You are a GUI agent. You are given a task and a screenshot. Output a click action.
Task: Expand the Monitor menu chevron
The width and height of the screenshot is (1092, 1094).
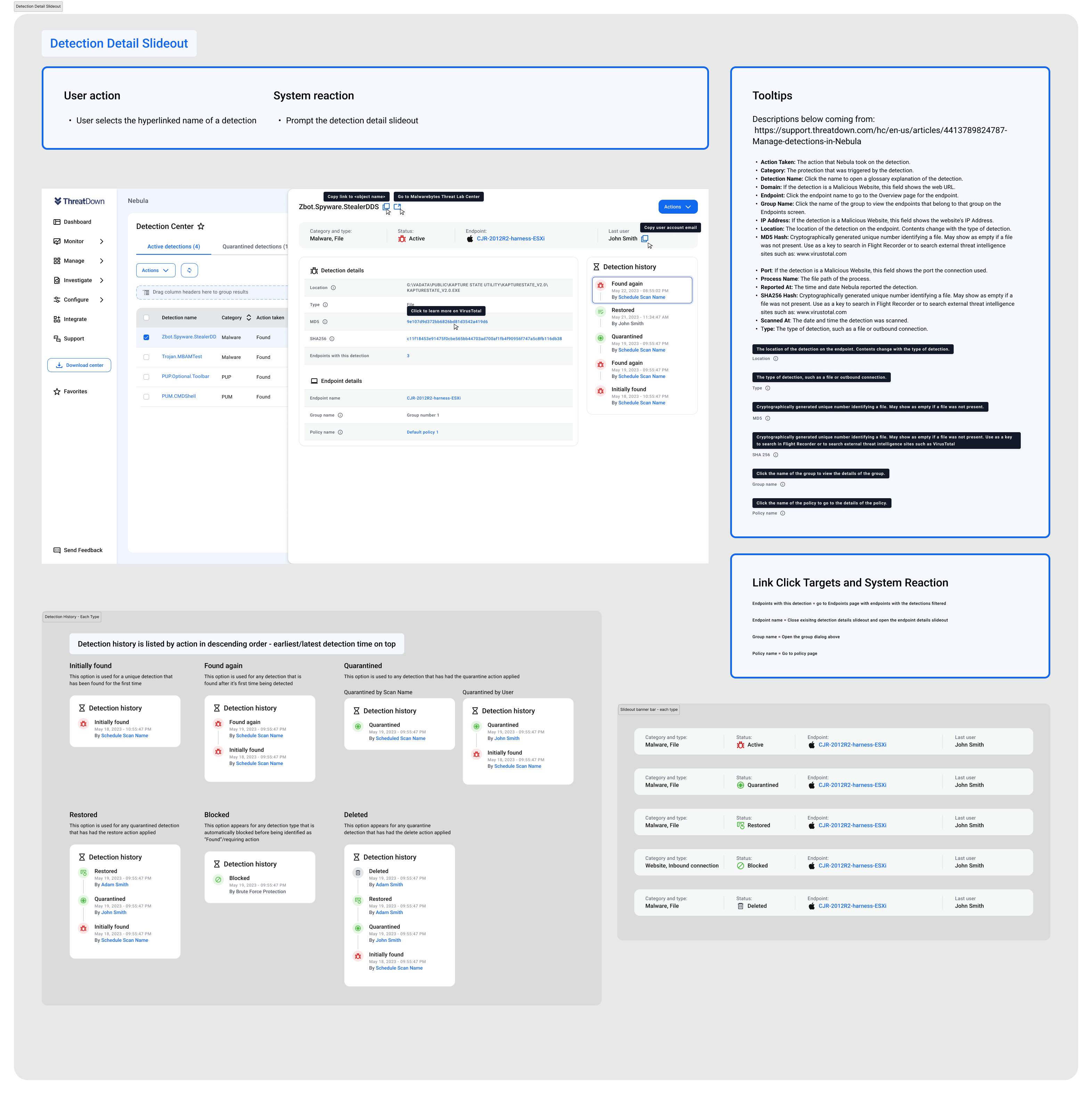pyautogui.click(x=101, y=241)
